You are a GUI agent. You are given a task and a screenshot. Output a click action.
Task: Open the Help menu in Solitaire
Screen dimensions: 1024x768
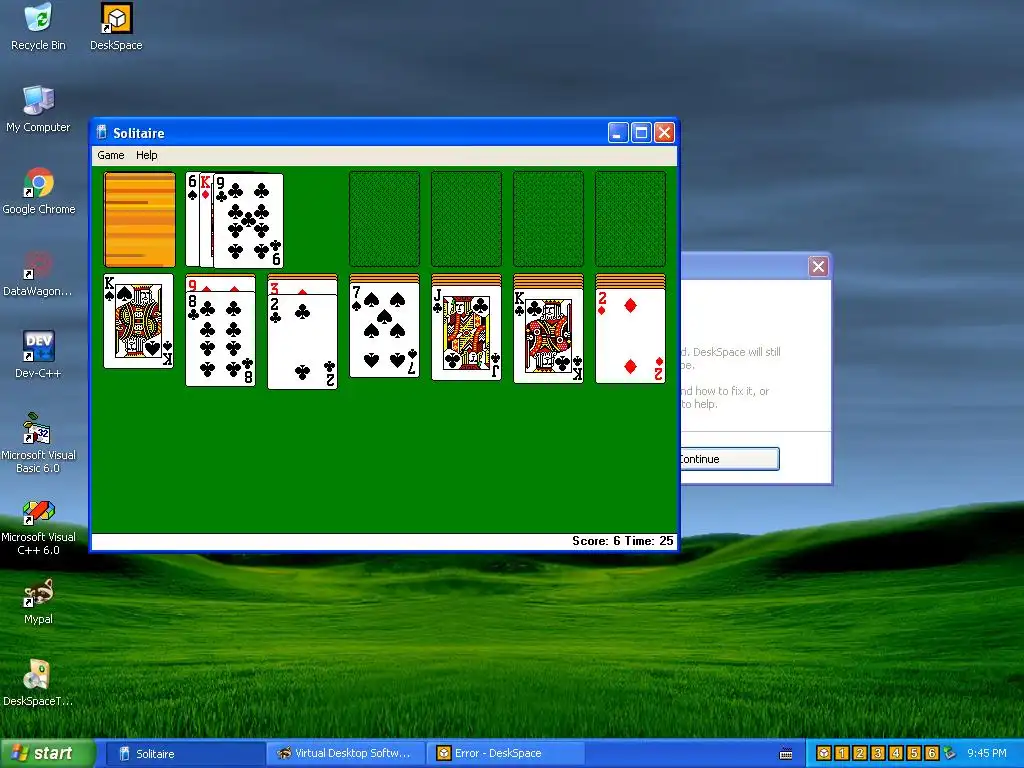pyautogui.click(x=146, y=155)
